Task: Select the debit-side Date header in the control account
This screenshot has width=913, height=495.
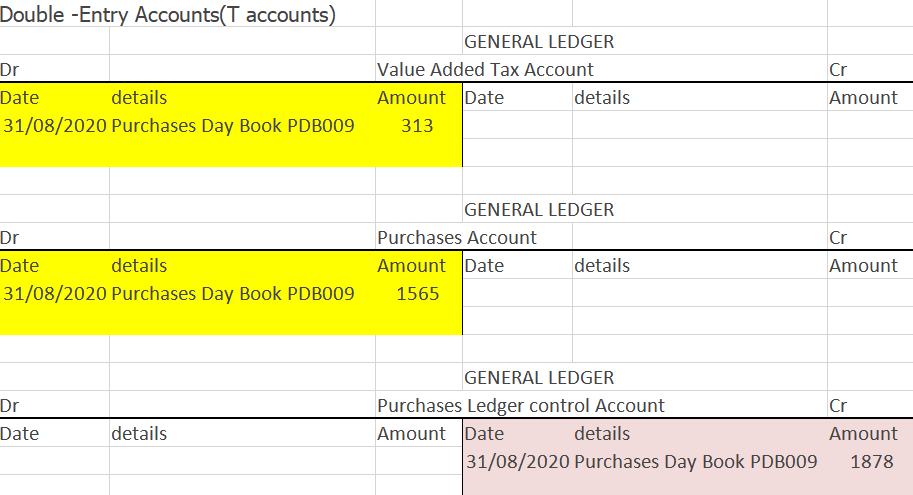Action: click(20, 434)
